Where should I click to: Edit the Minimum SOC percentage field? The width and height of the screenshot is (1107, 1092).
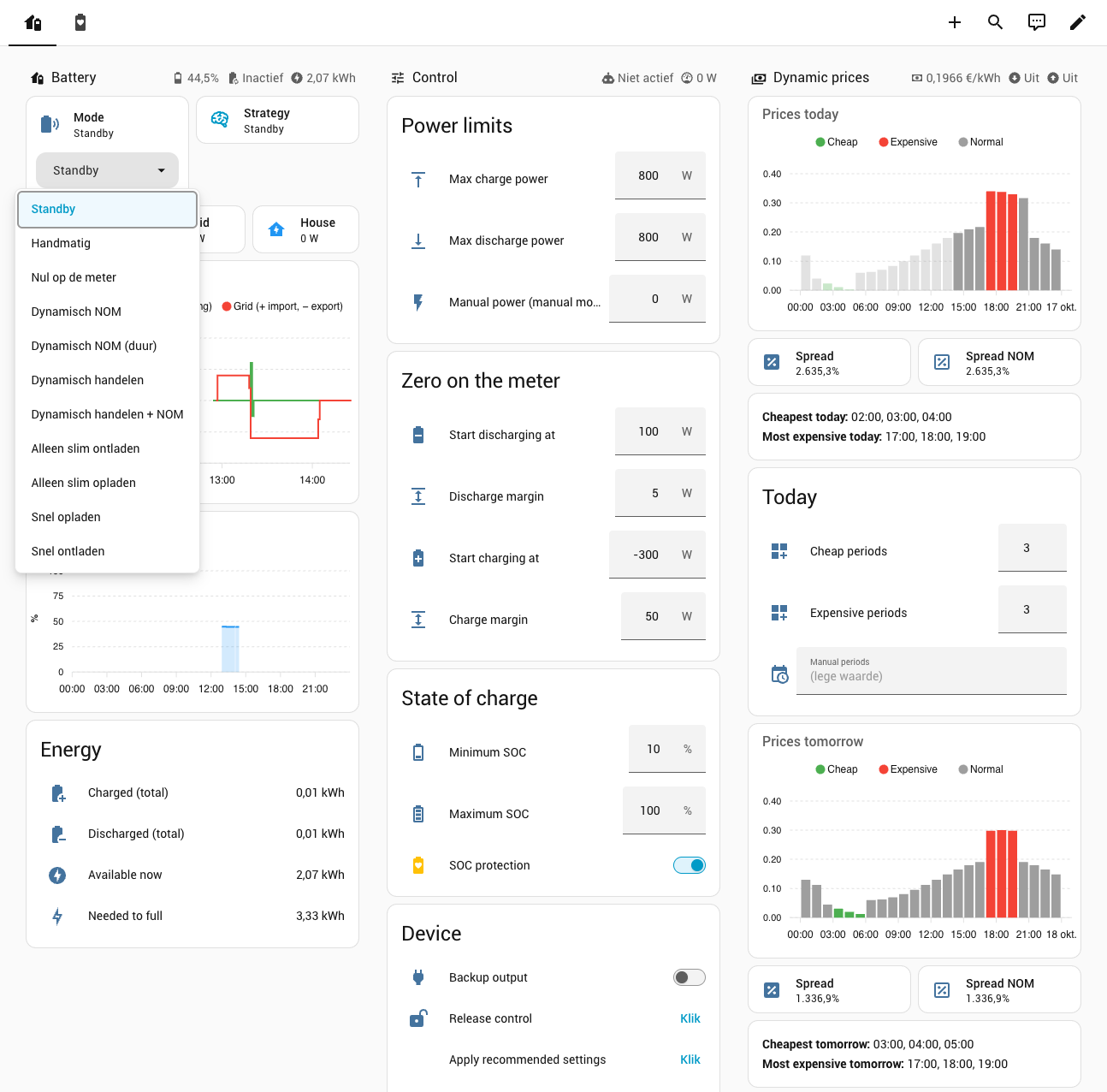(x=667, y=749)
